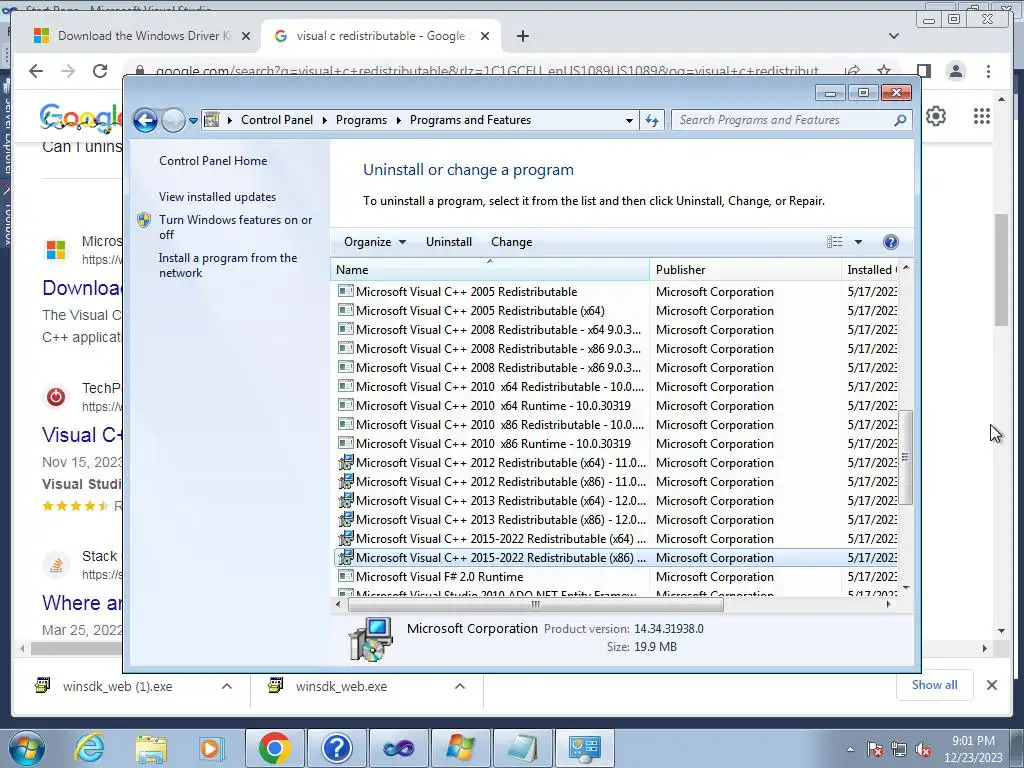Expand the address bar history dropdown
Screen dimensions: 1024x768
(629, 121)
